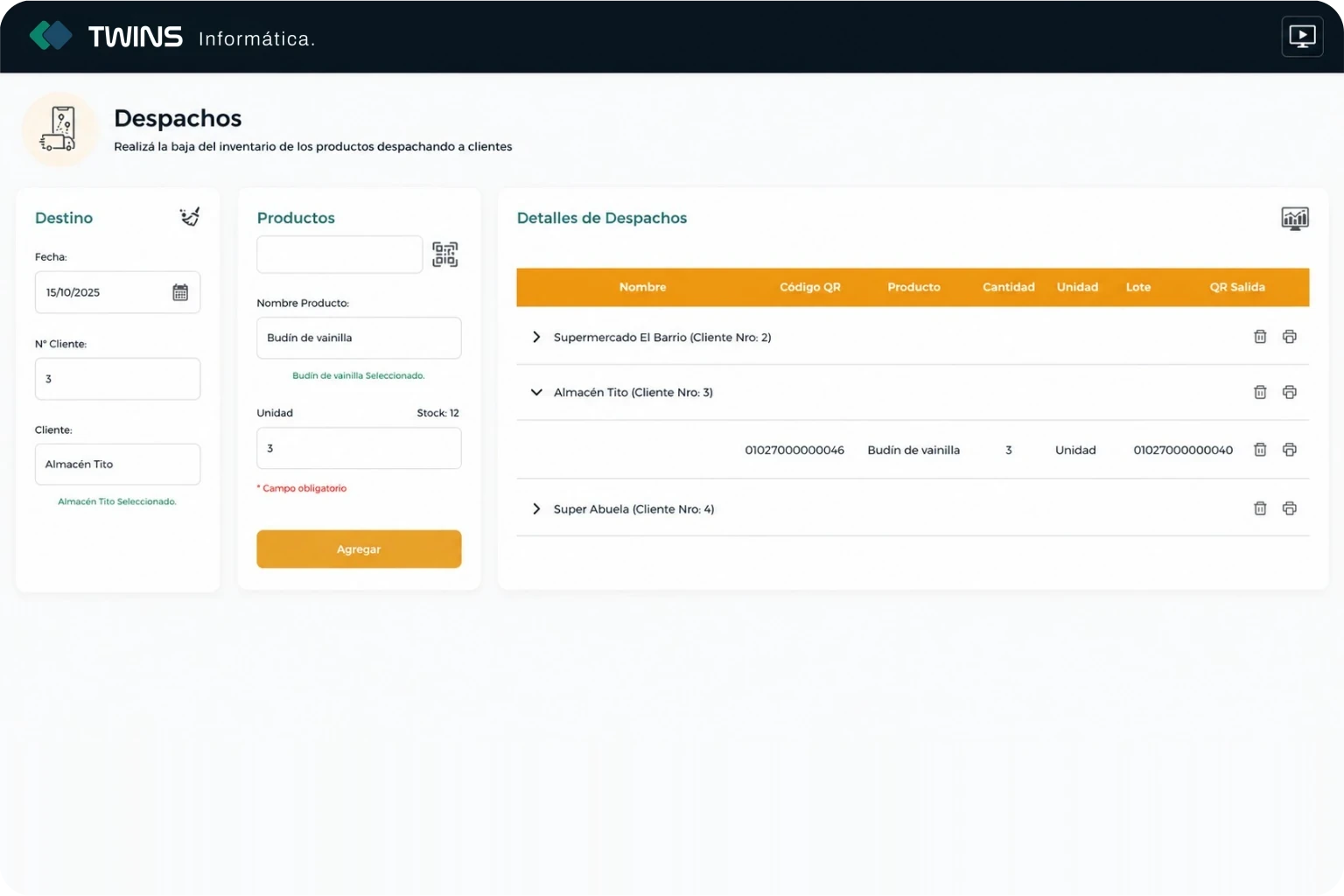
Task: Click the Cliente name field
Action: [x=117, y=465]
